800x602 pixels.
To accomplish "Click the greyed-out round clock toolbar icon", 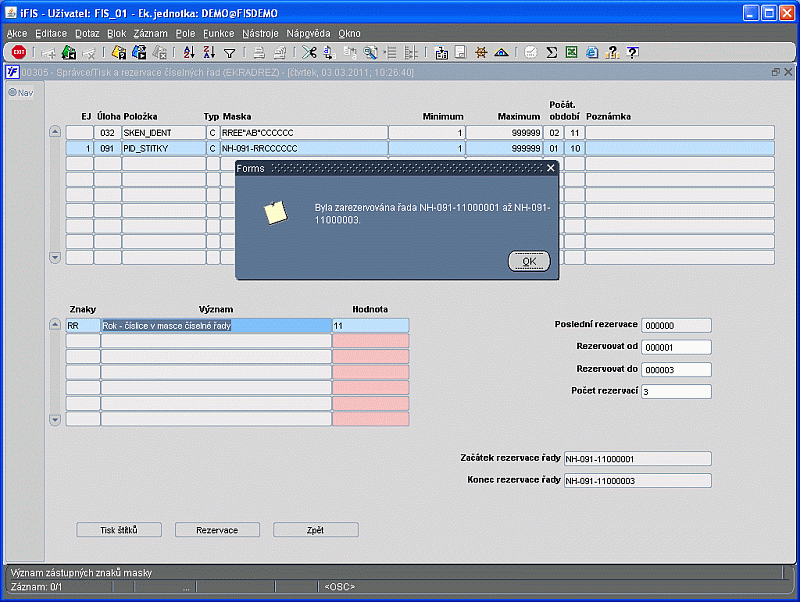I will tap(531, 52).
